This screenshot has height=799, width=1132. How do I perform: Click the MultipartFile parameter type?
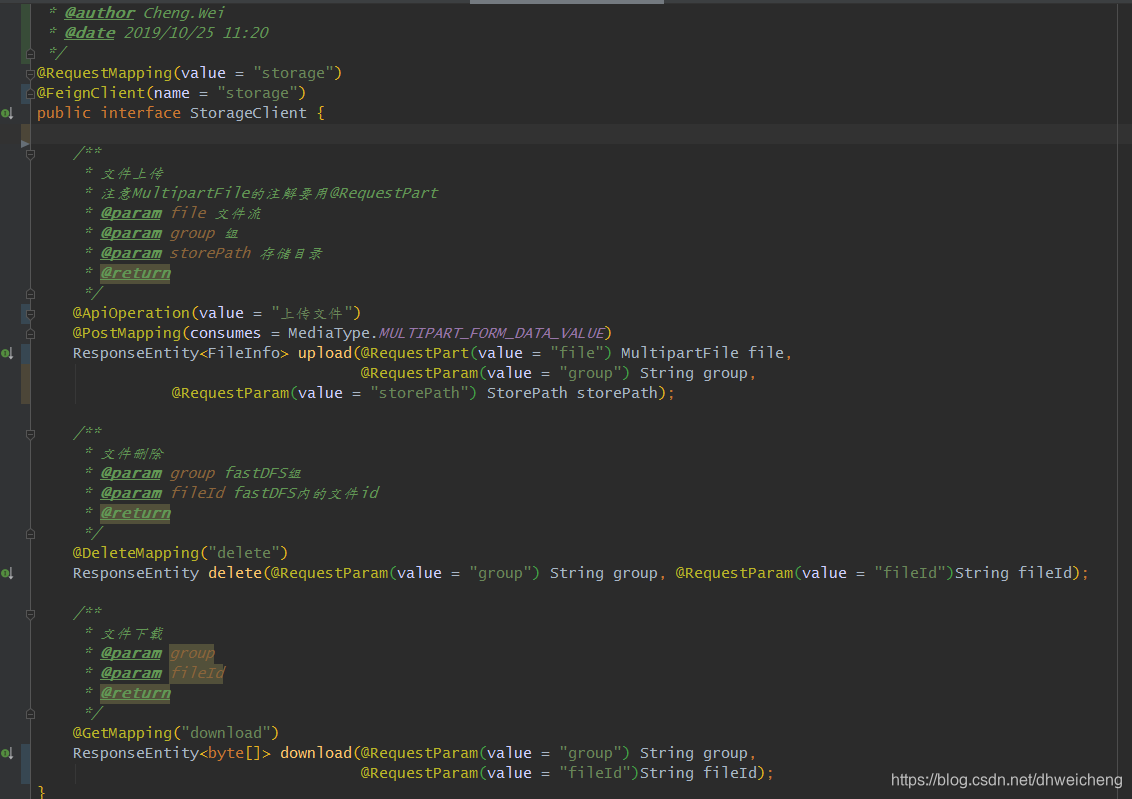click(x=680, y=353)
